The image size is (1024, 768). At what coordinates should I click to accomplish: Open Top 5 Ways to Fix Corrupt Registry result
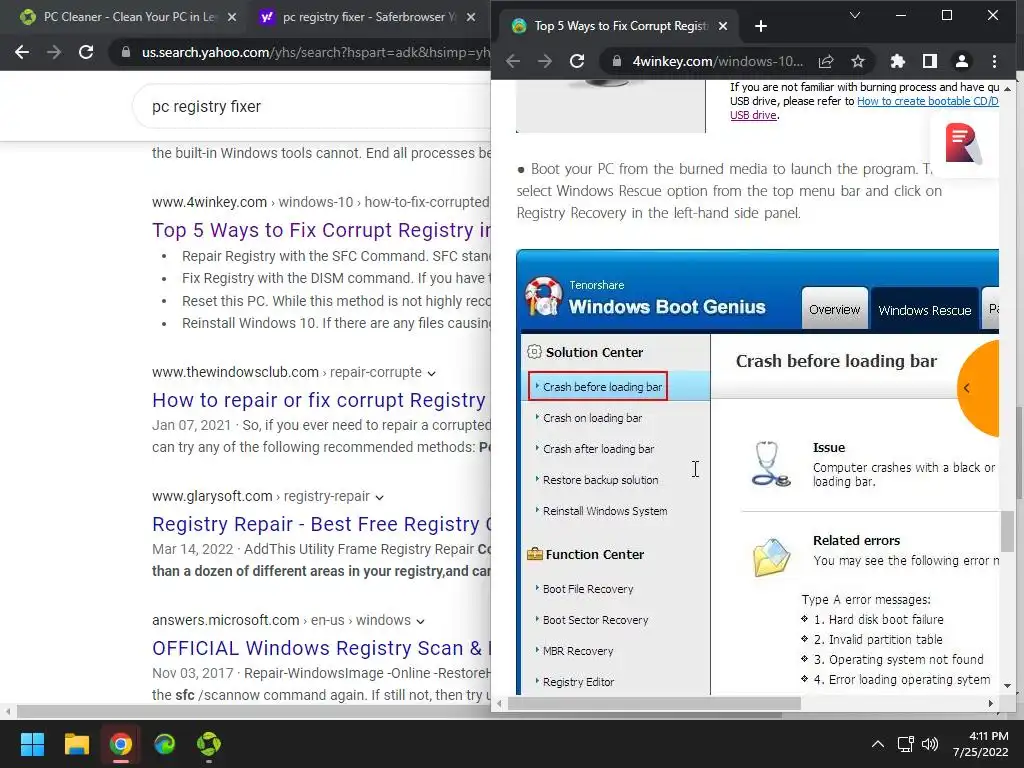coord(321,230)
